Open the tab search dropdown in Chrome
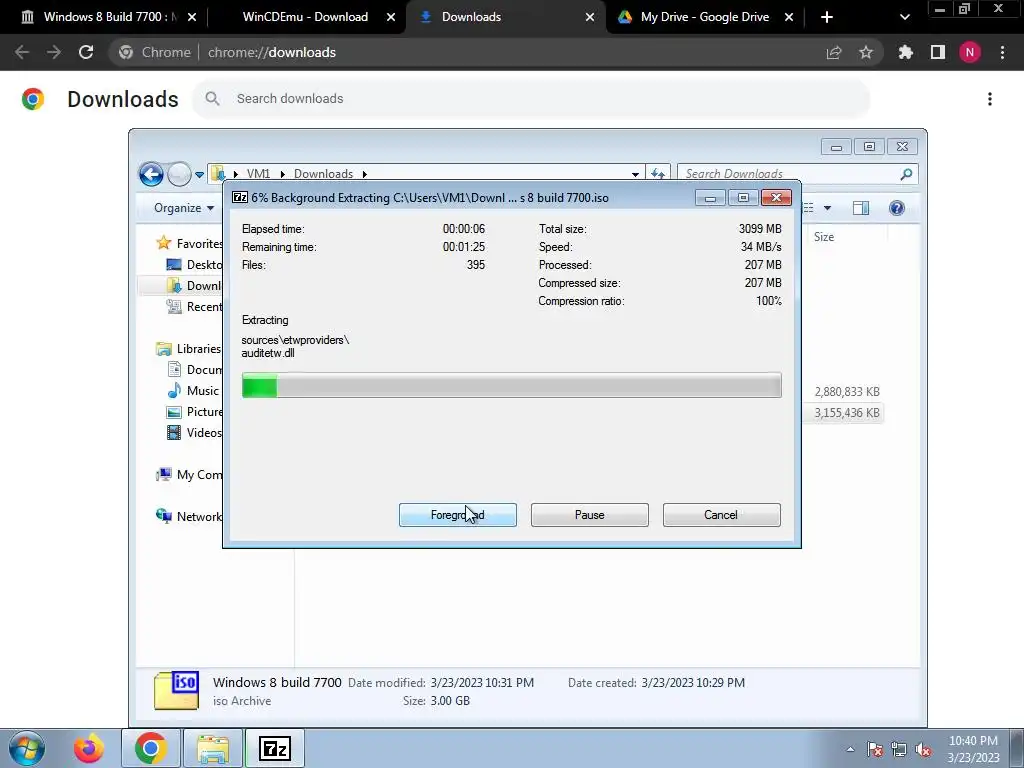Image resolution: width=1024 pixels, height=768 pixels. click(904, 18)
